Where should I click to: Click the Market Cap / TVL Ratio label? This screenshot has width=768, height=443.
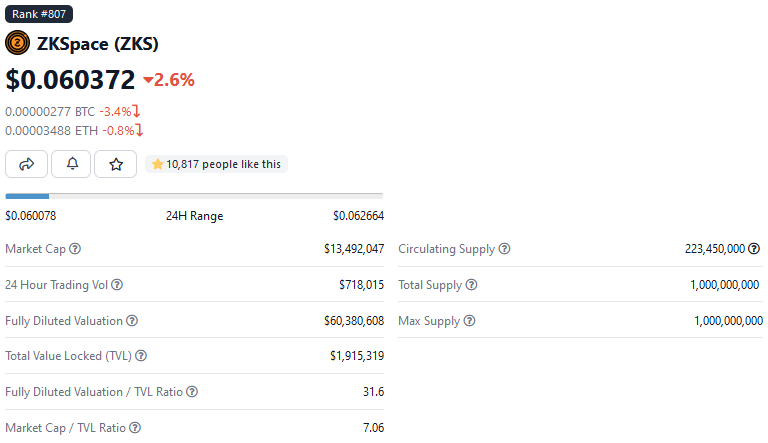[66, 428]
